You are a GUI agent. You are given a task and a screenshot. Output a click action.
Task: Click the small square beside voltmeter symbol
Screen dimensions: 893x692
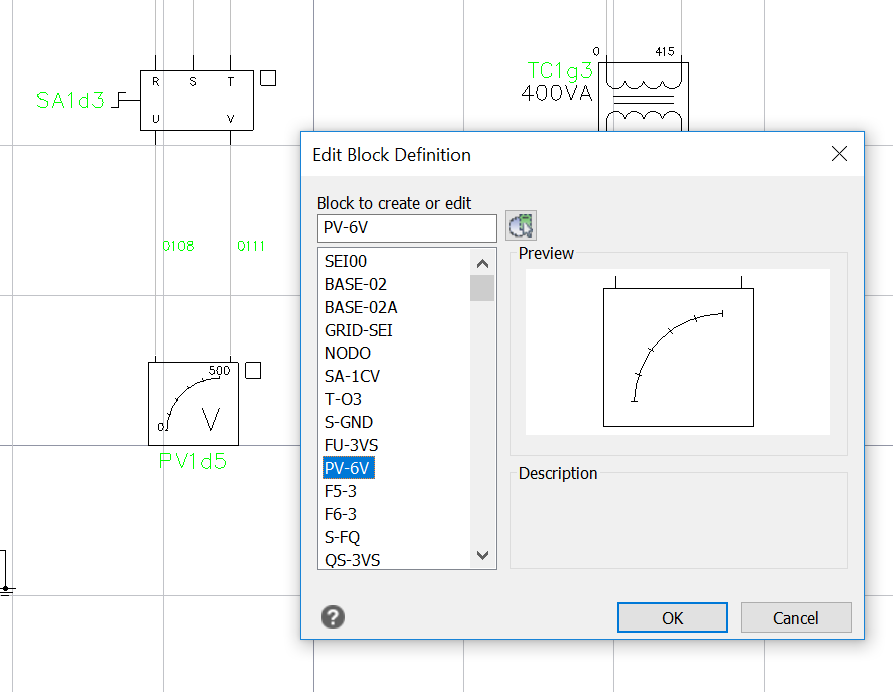tap(253, 371)
